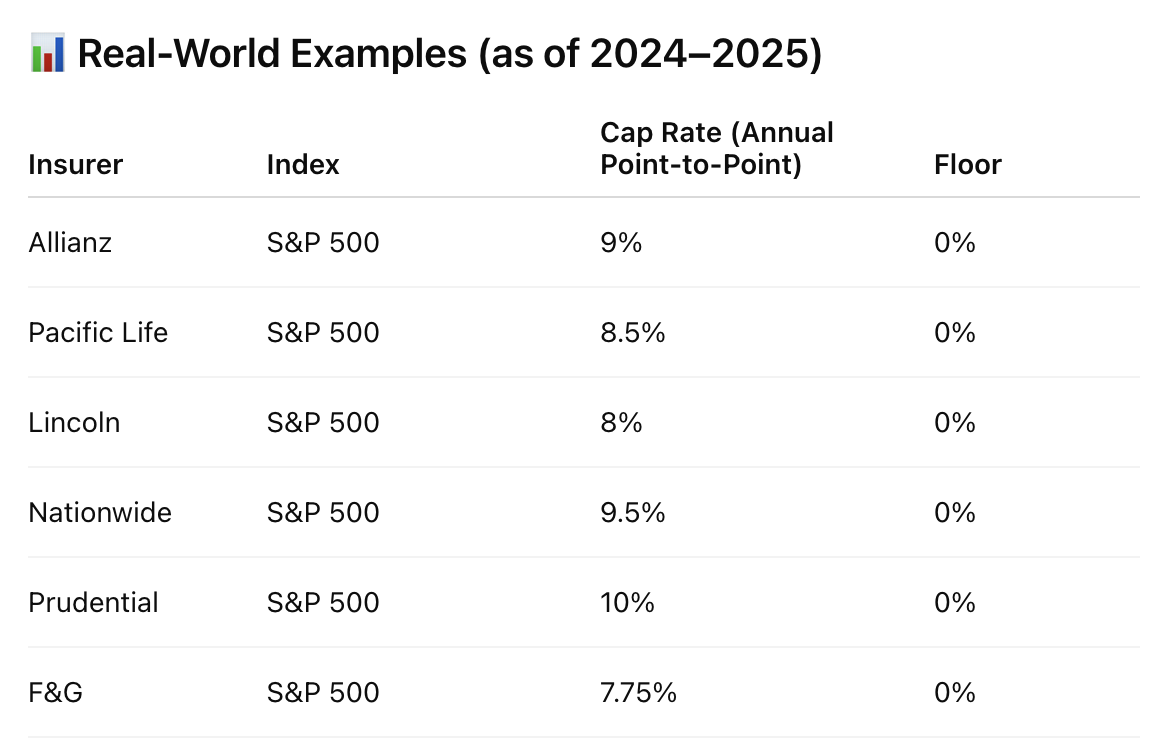This screenshot has height=738, width=1152.
Task: Select the Nationwide insurer cell
Action: (100, 512)
